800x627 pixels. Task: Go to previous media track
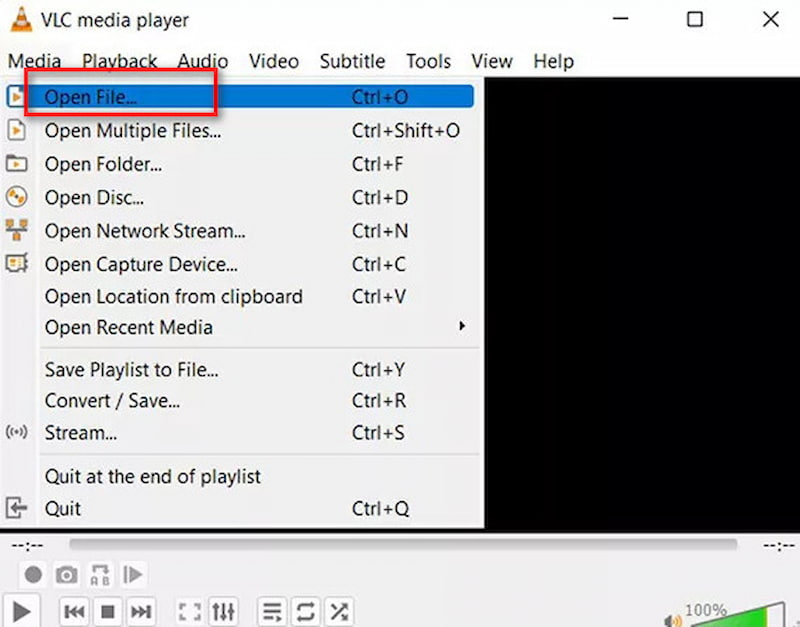click(75, 611)
